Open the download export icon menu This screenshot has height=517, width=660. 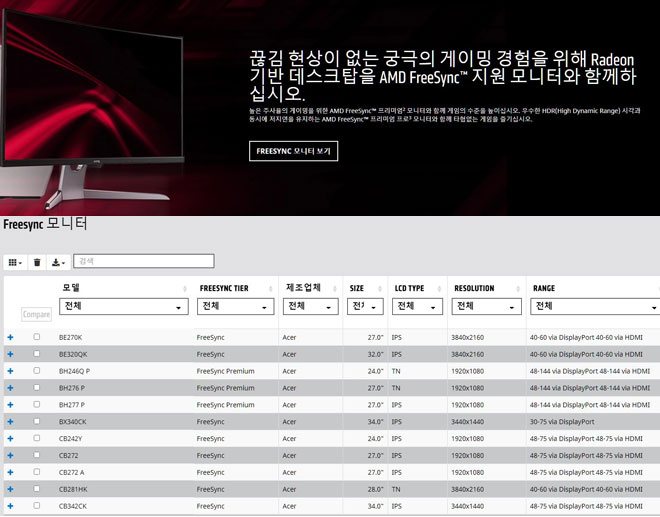click(x=58, y=262)
